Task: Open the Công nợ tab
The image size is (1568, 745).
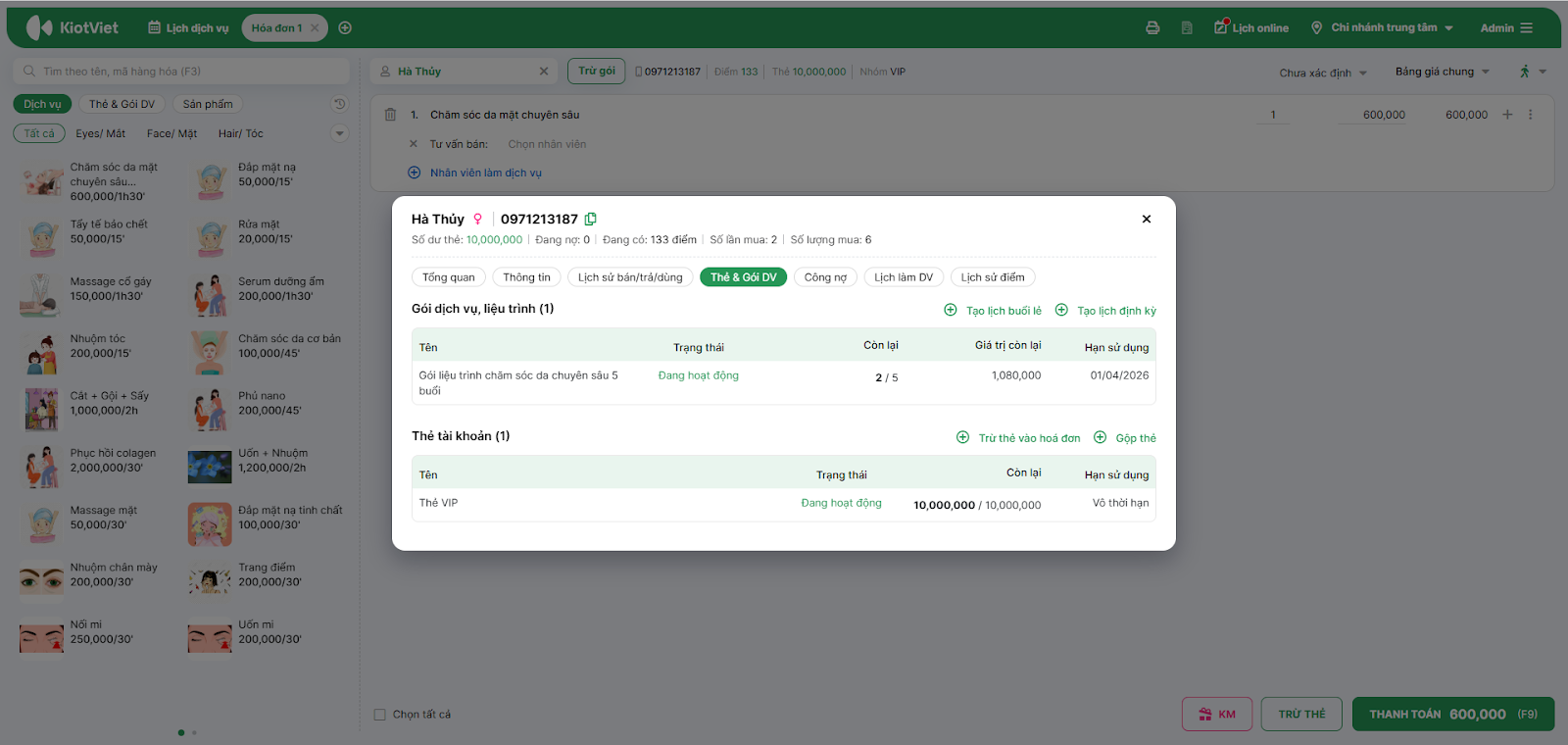Action: tap(825, 277)
